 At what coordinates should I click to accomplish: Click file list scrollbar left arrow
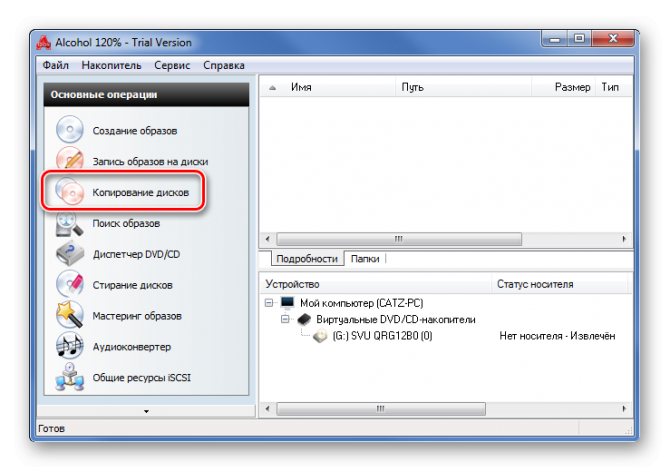[268, 239]
